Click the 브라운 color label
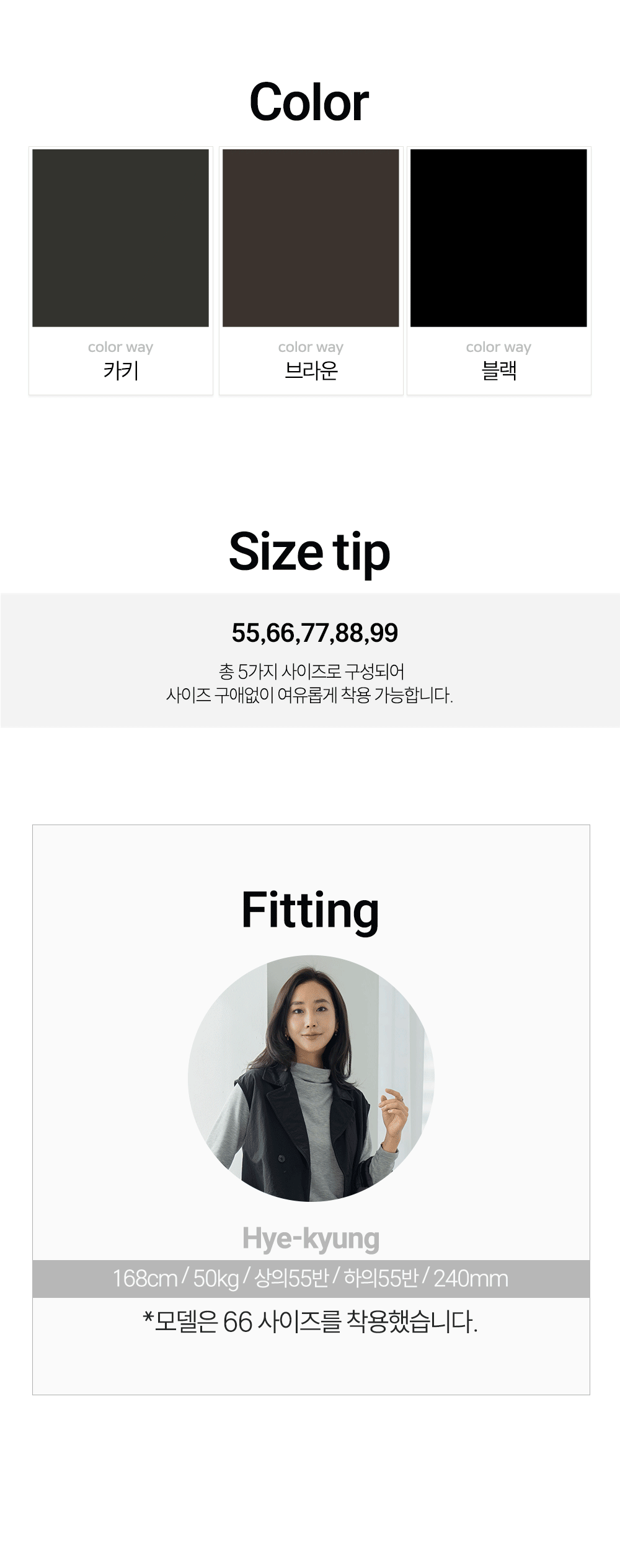Screen dimensions: 620x1568 pyautogui.click(x=311, y=370)
